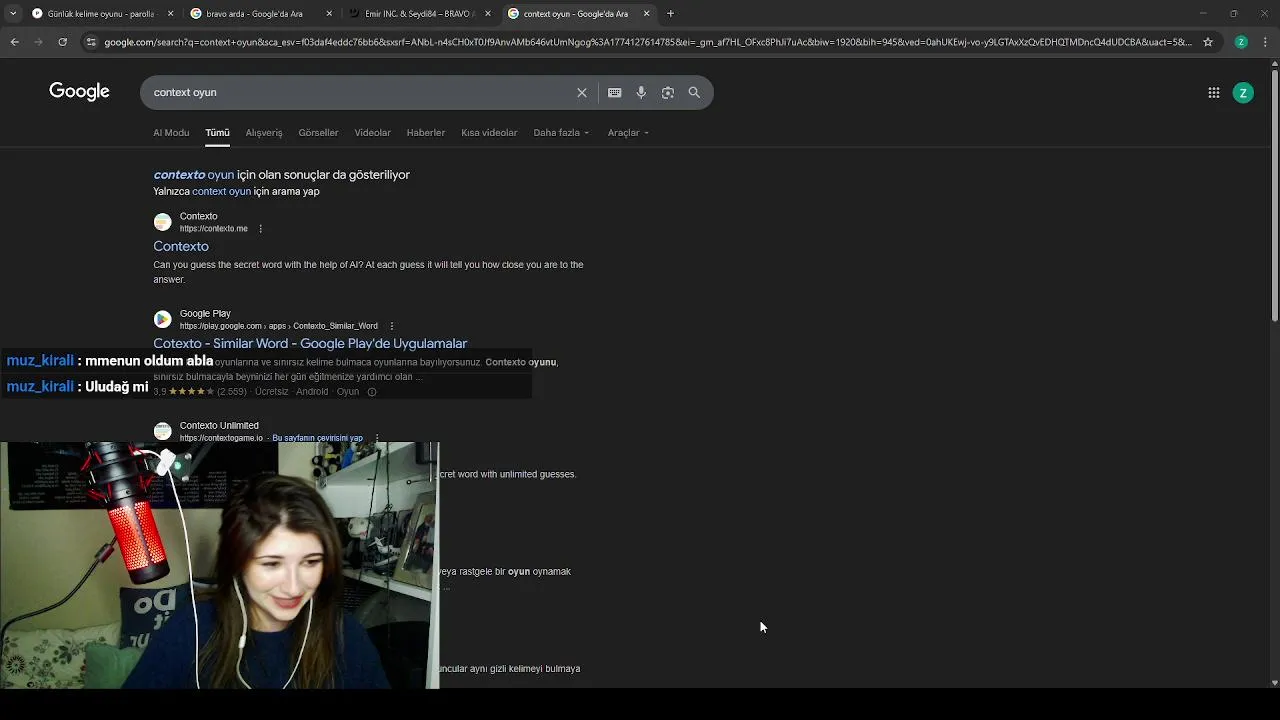Screen dimensions: 1280x720
Task: Go to the Google logo homepage
Action: (79, 92)
